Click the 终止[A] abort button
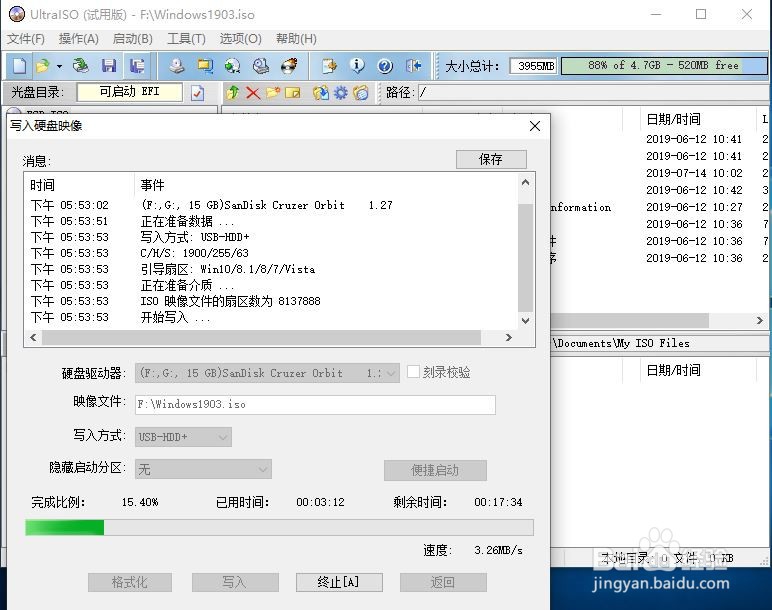The width and height of the screenshot is (772, 610). click(339, 582)
